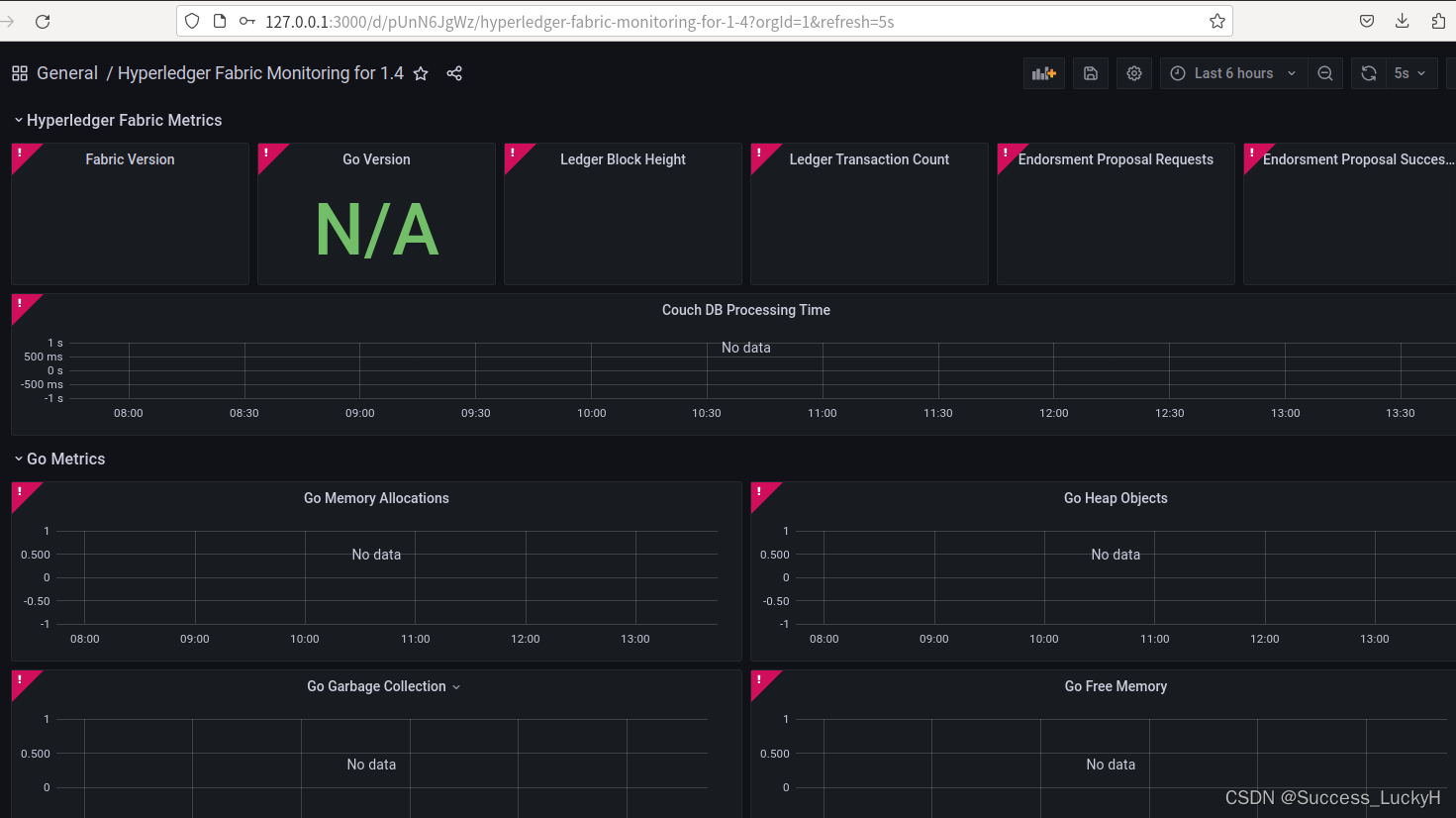
Task: Add a new panel to the dashboard
Action: (x=1043, y=72)
